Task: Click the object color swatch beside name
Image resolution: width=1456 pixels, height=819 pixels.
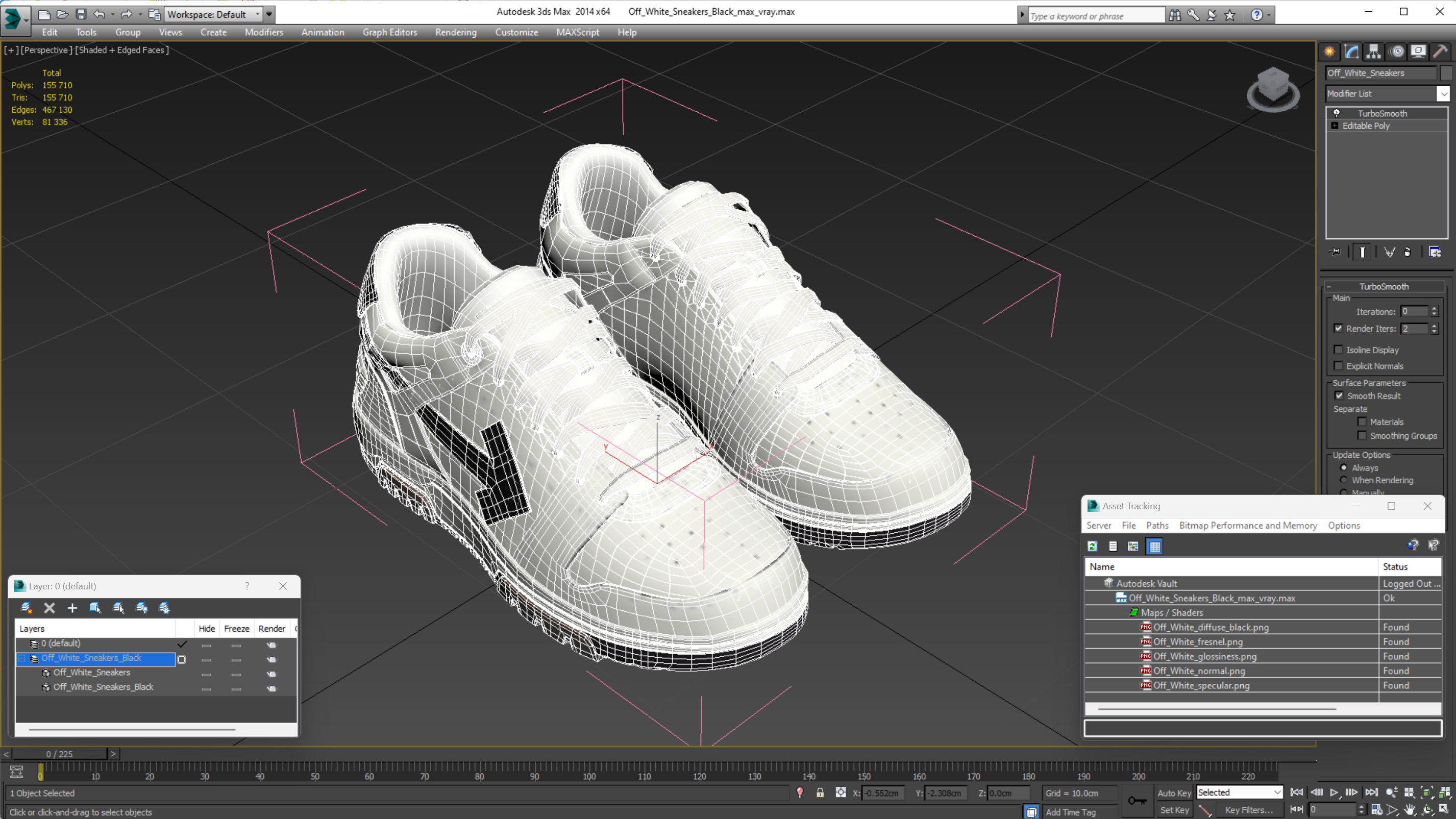Action: (x=1445, y=73)
